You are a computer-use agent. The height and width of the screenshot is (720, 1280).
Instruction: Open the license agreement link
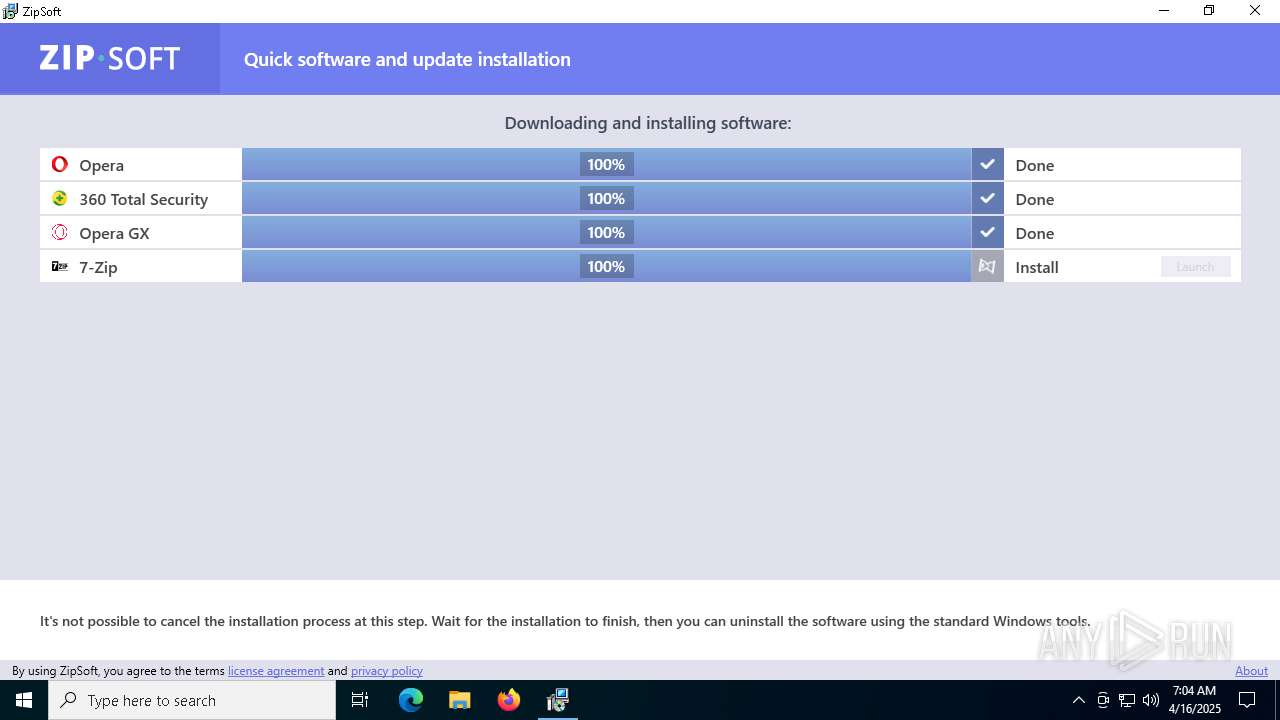(276, 671)
